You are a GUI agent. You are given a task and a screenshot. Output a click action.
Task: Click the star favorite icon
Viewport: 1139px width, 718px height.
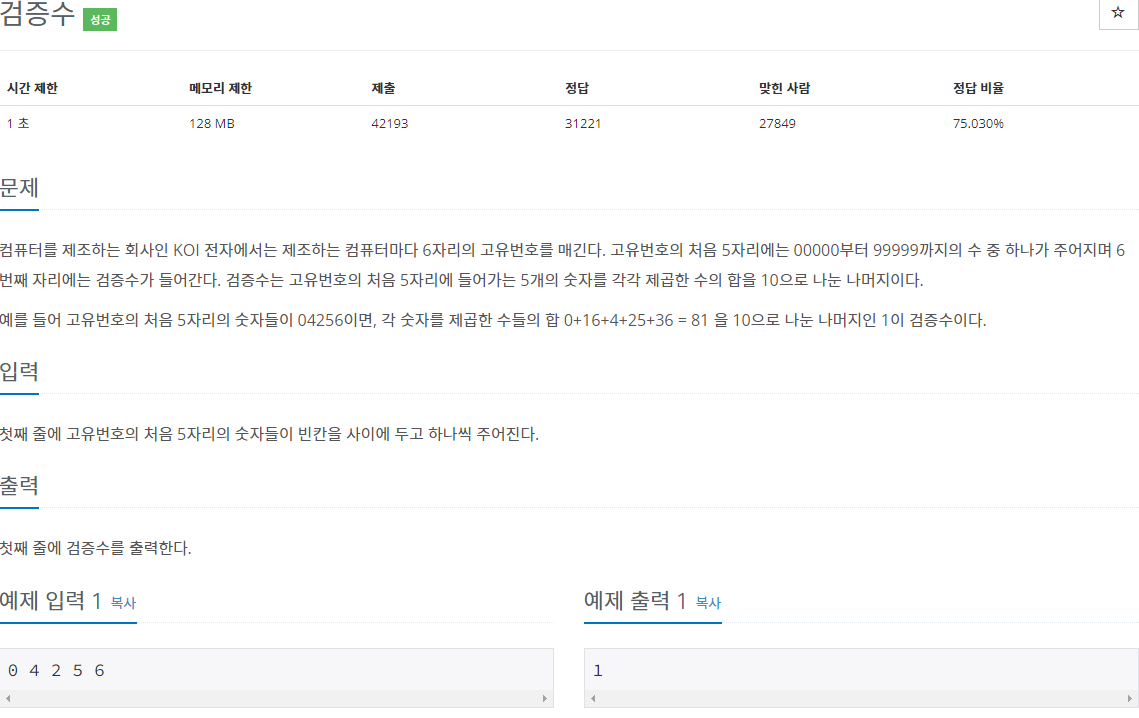click(1117, 12)
